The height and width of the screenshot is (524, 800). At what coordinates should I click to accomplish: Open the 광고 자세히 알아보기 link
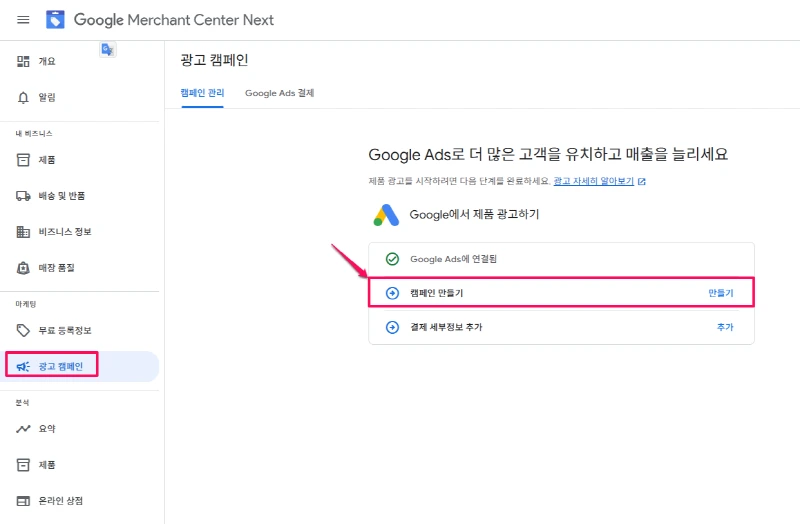point(593,181)
